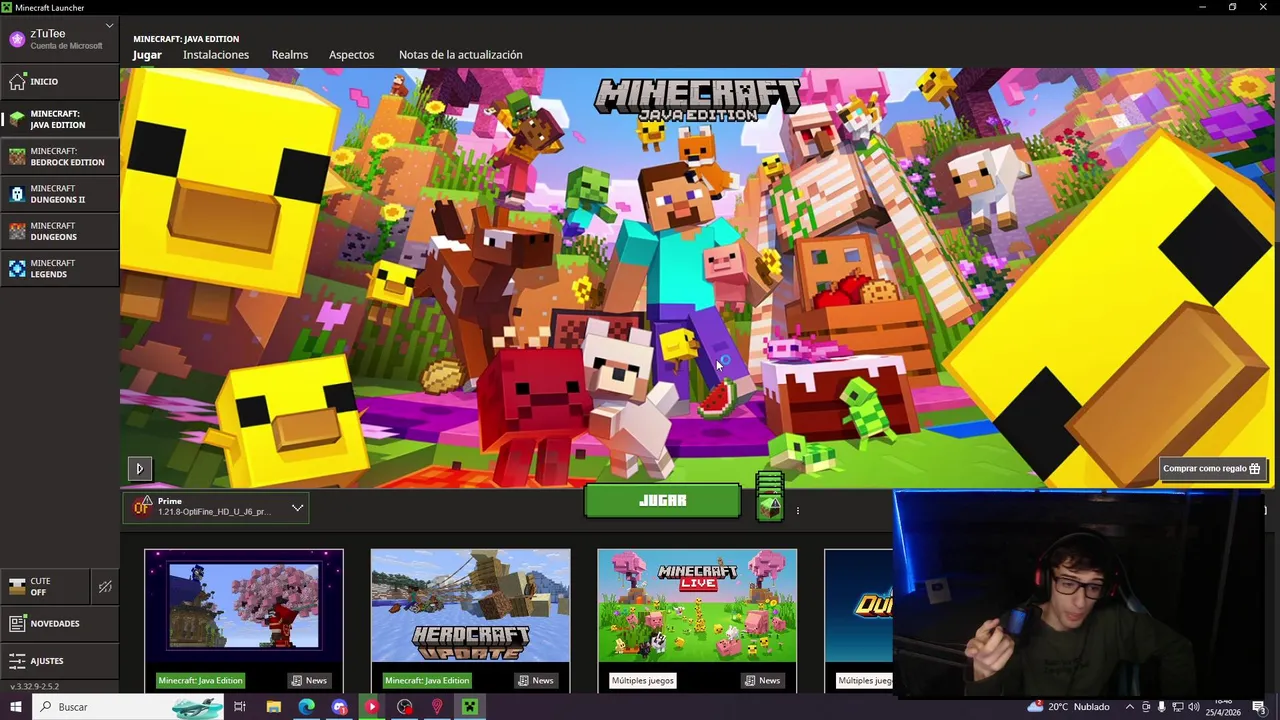The width and height of the screenshot is (1280, 720).
Task: Click Java Edition tag on Herdcraft card
Action: point(427,680)
